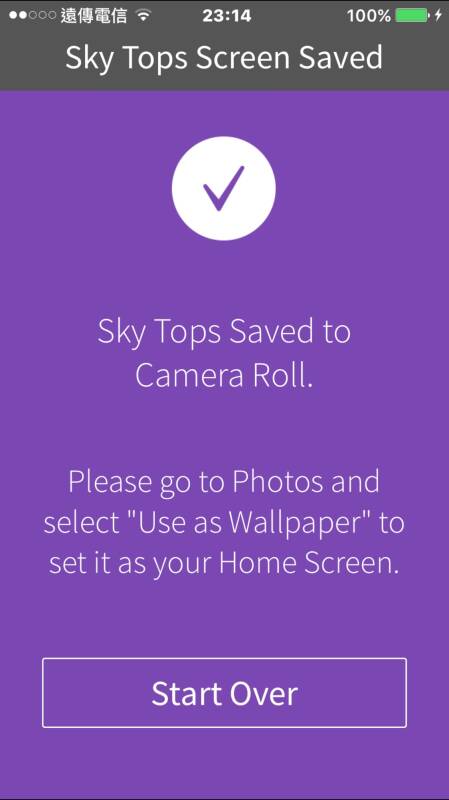
Task: Tap the 100% battery percentage
Action: (368, 16)
